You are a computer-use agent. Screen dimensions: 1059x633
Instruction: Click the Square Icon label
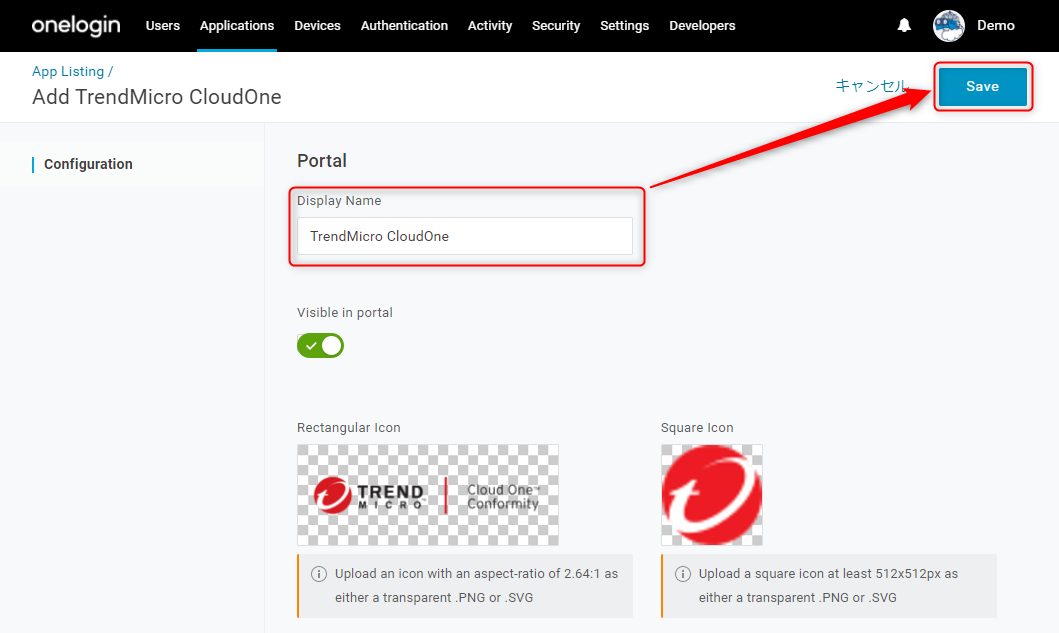click(697, 428)
